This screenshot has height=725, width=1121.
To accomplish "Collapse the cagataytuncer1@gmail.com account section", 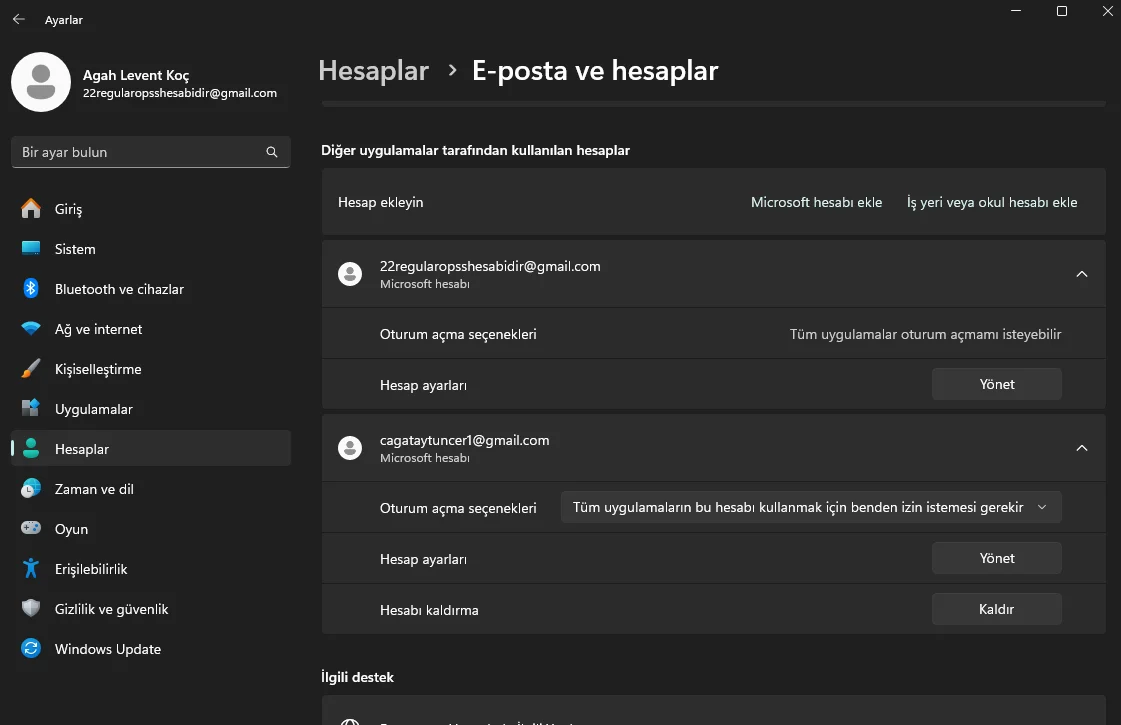I will tap(1081, 448).
